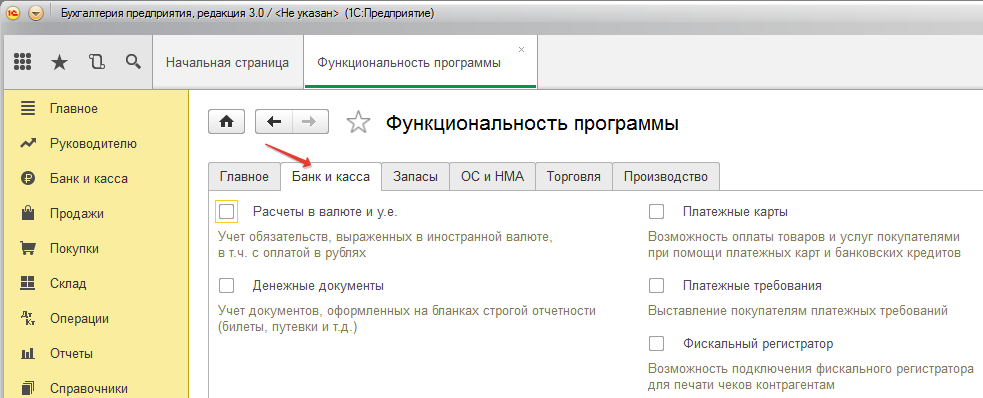Click the search magnifier icon
This screenshot has width=983, height=398.
click(x=133, y=61)
